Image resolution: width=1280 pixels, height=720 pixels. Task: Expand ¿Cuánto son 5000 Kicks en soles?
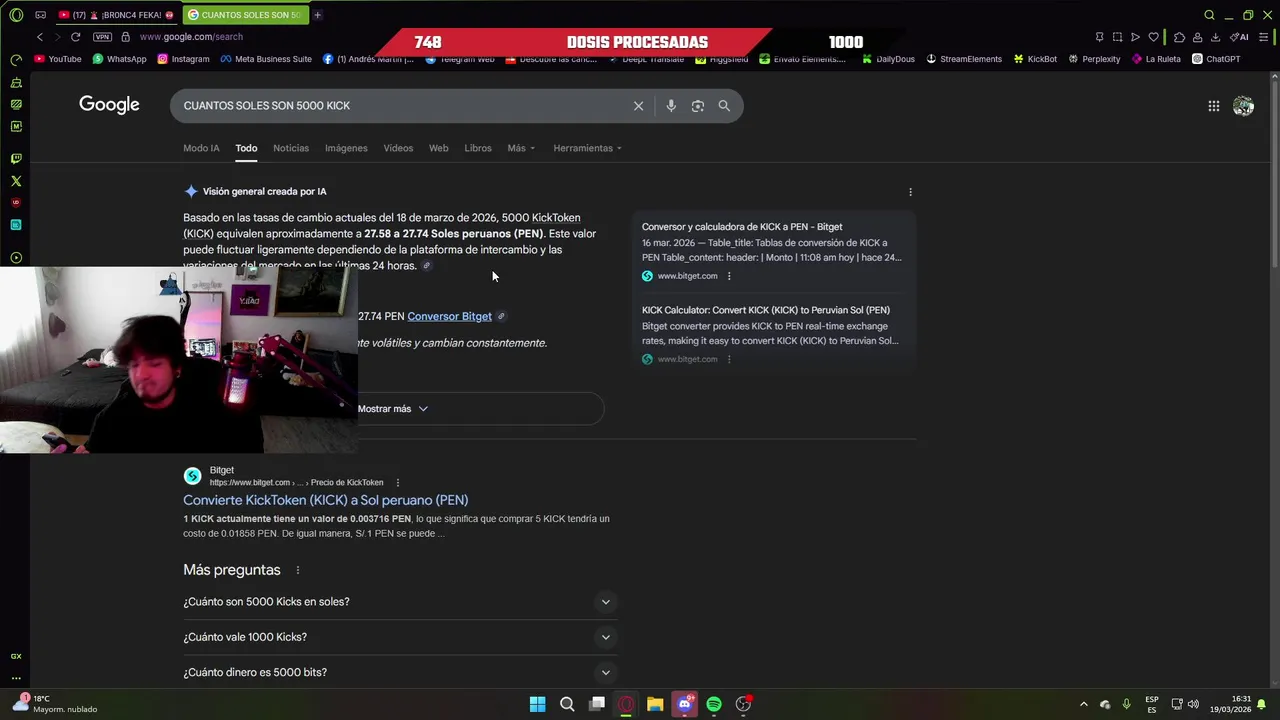pos(398,602)
